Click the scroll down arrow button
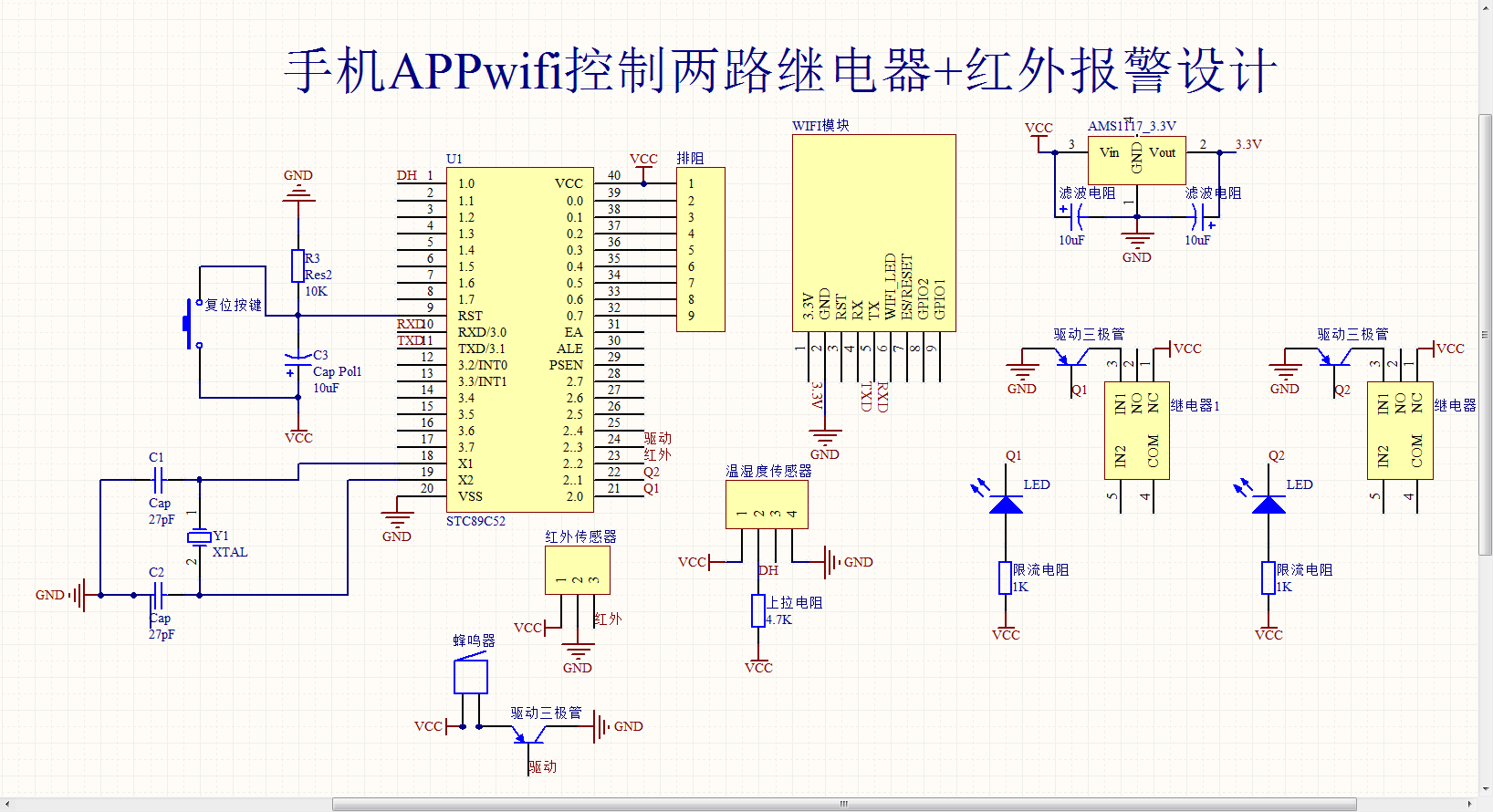1493x812 pixels. coord(1485,789)
